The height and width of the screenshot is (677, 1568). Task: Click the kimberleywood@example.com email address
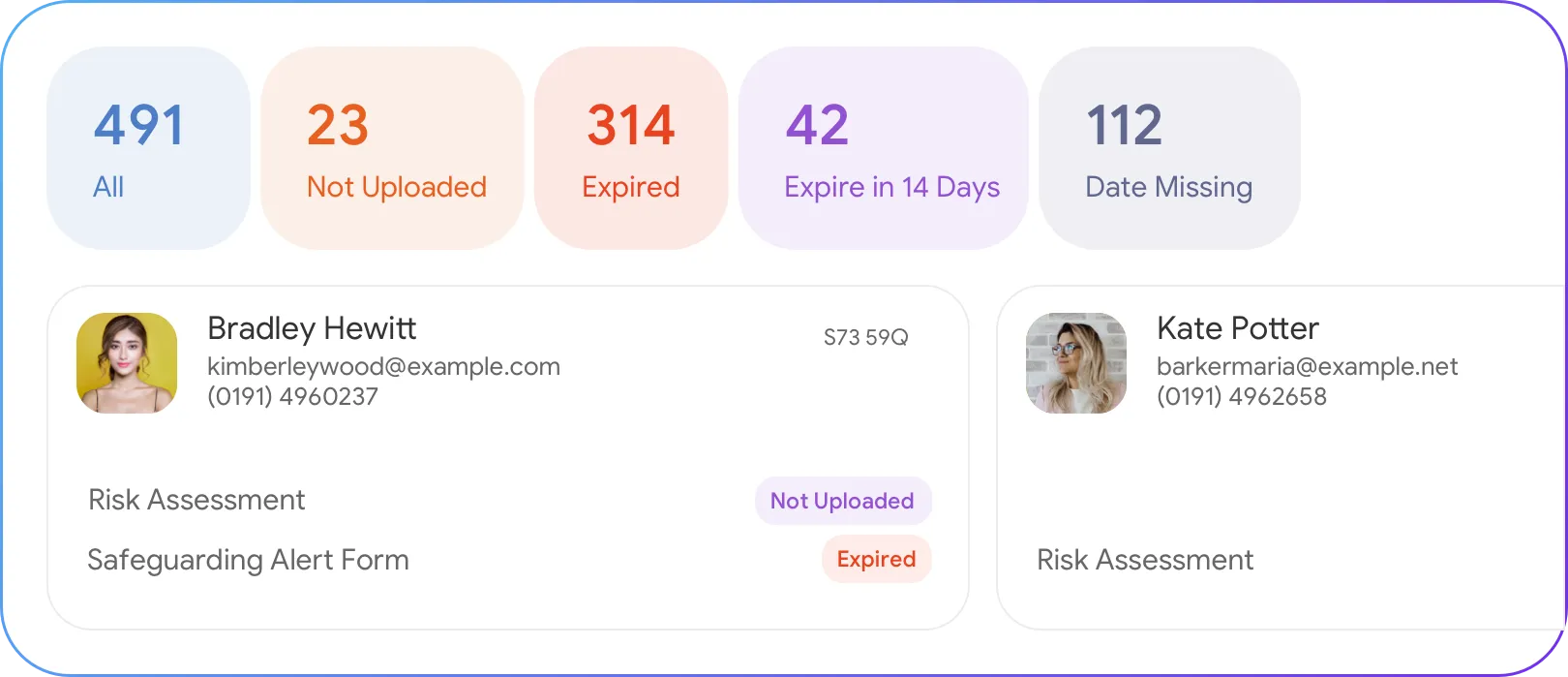[383, 367]
